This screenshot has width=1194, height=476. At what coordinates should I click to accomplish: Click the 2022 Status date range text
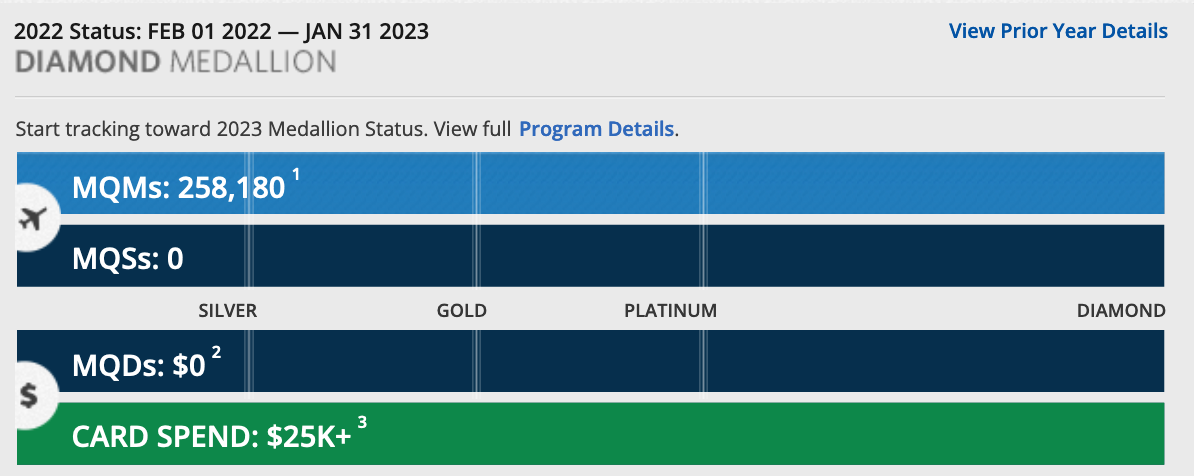222,31
